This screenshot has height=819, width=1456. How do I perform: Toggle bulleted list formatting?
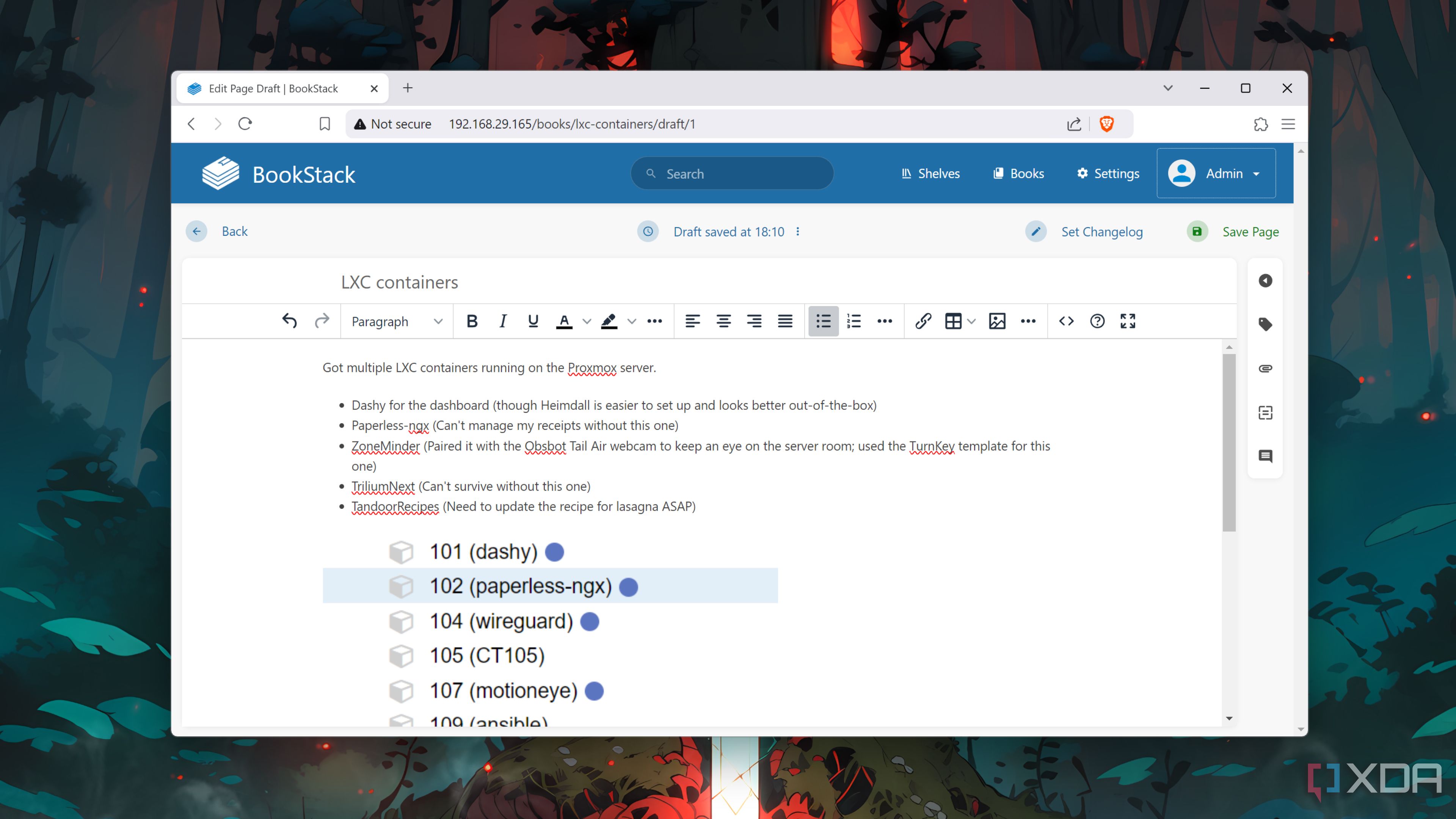823,321
